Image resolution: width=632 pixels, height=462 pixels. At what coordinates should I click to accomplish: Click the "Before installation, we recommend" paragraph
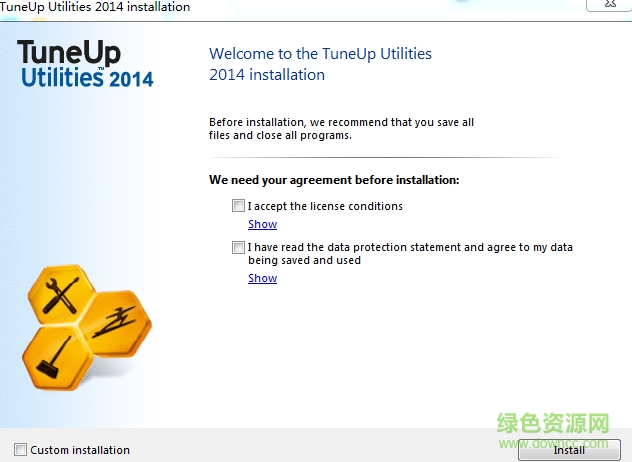point(341,129)
